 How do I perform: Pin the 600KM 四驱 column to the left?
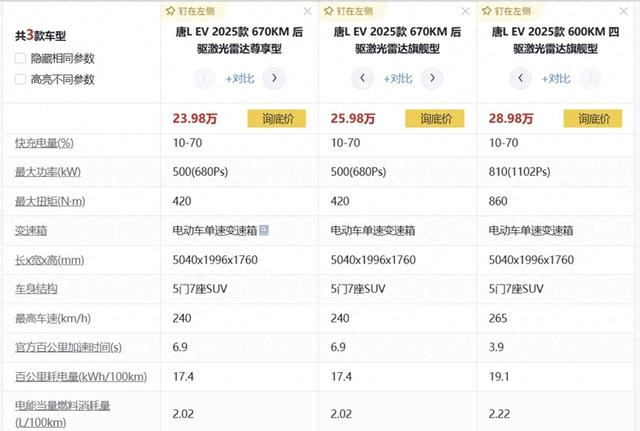coord(506,11)
